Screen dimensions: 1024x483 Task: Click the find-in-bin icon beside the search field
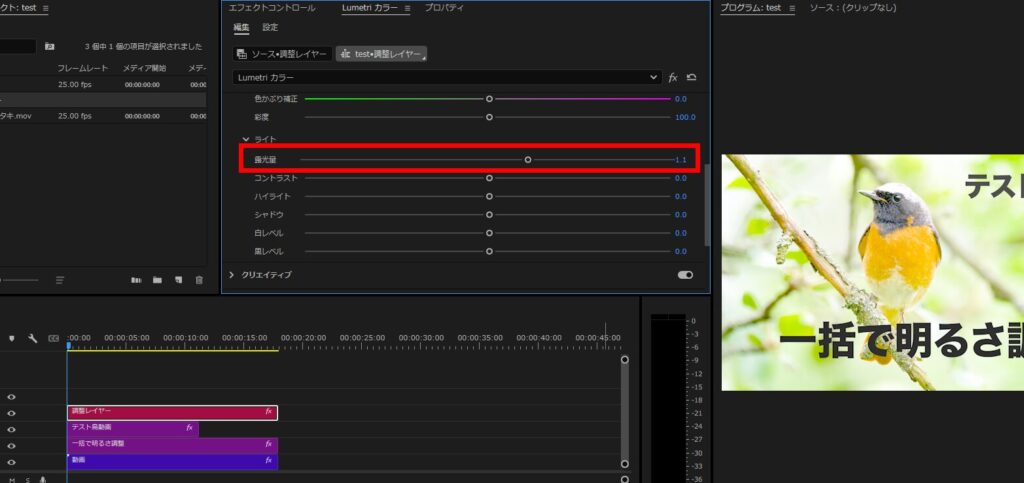click(50, 46)
